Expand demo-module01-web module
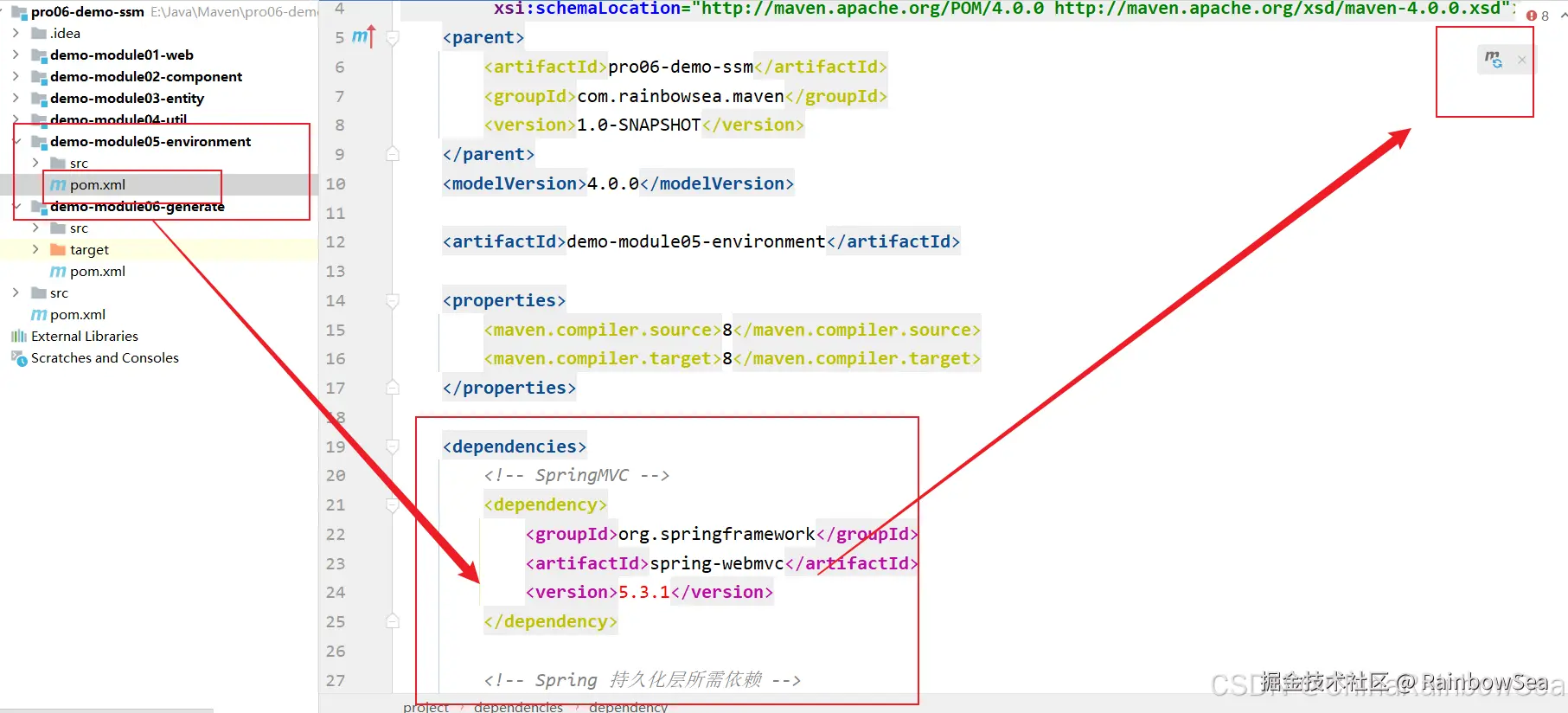Screen dimensions: 1568x713 click(x=16, y=55)
